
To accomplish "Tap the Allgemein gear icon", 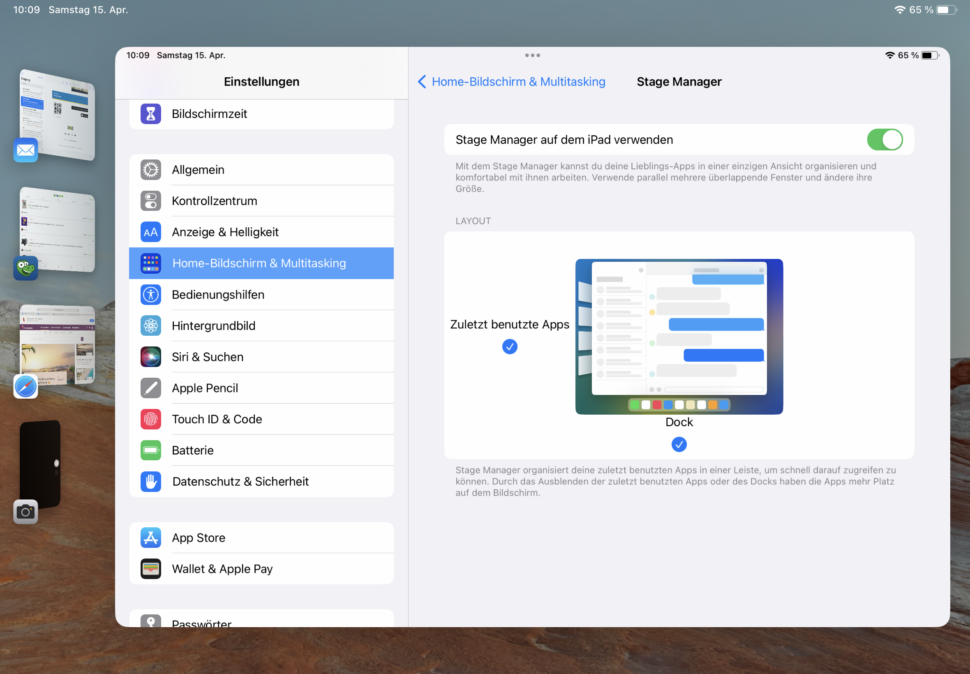I will (150, 169).
